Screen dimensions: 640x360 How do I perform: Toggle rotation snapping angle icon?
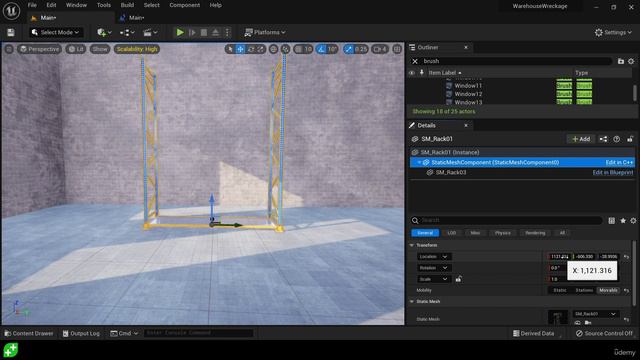click(x=322, y=49)
